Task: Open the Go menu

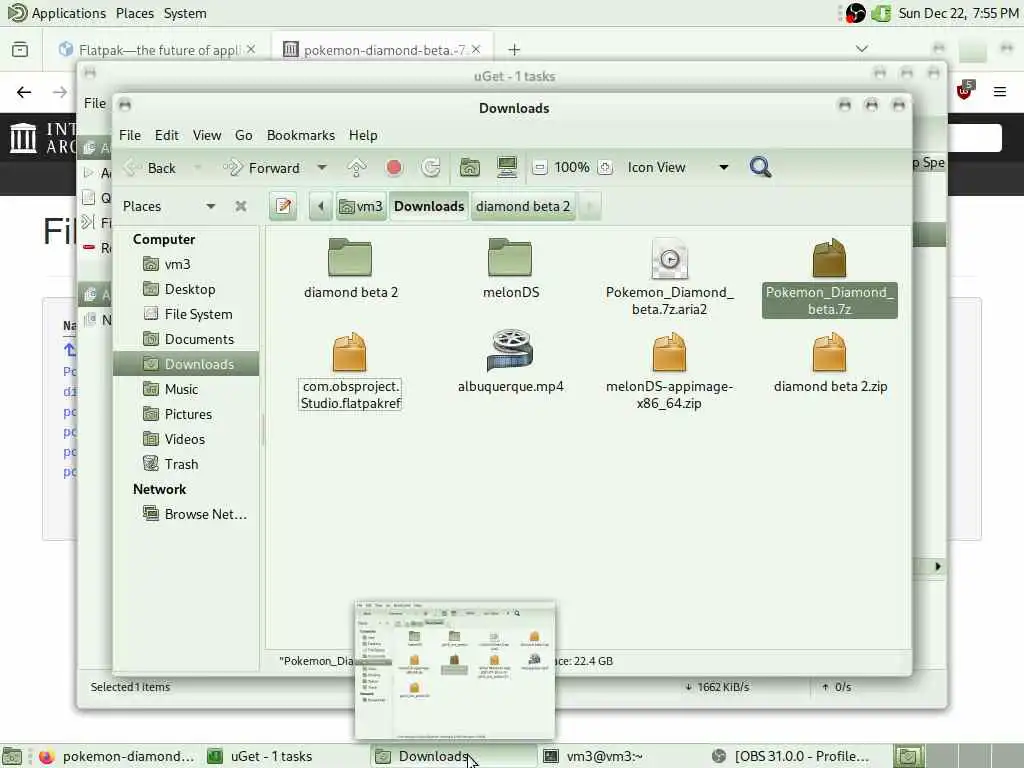Action: [244, 135]
